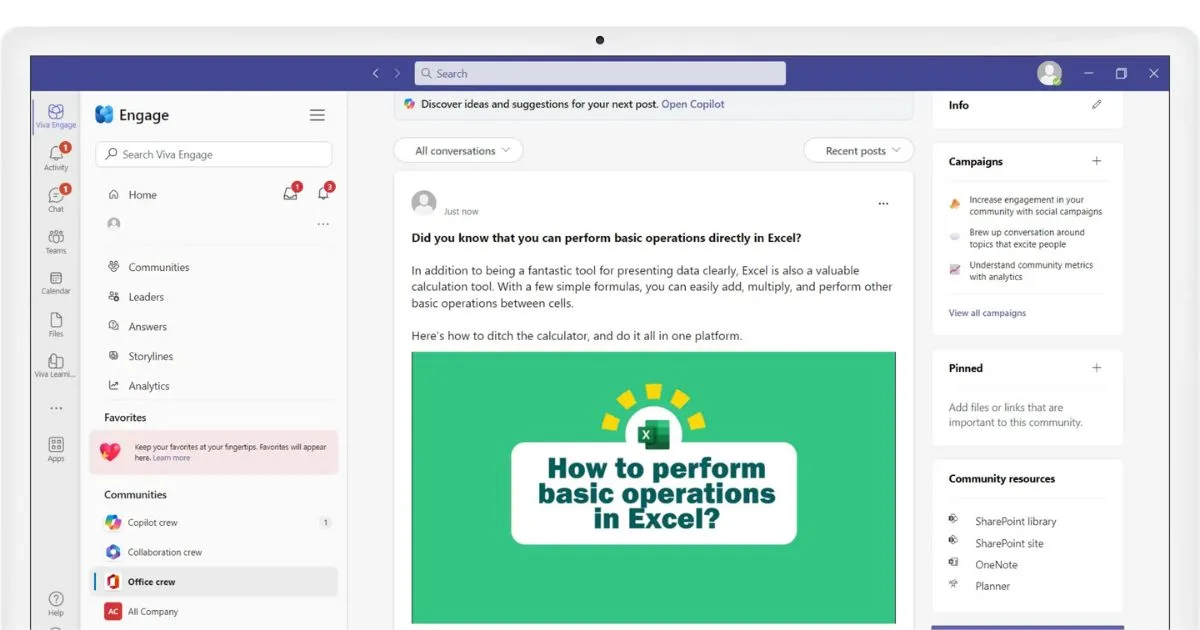
Task: Open the post's more options ellipsis
Action: point(883,203)
